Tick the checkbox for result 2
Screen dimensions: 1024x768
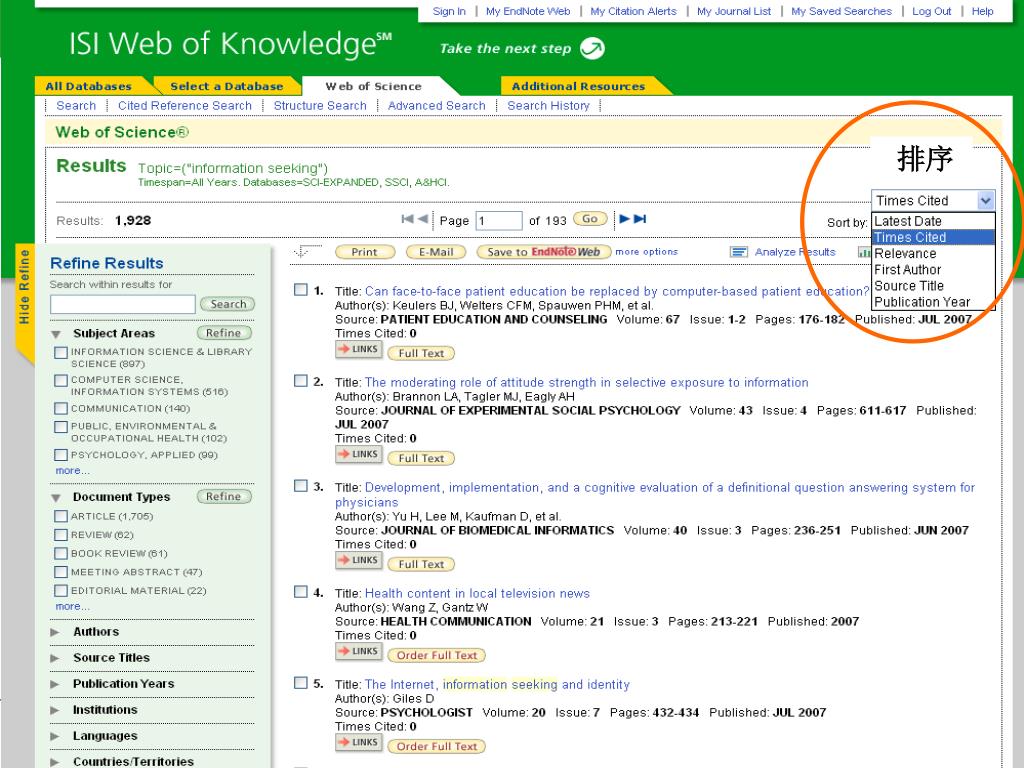(300, 380)
